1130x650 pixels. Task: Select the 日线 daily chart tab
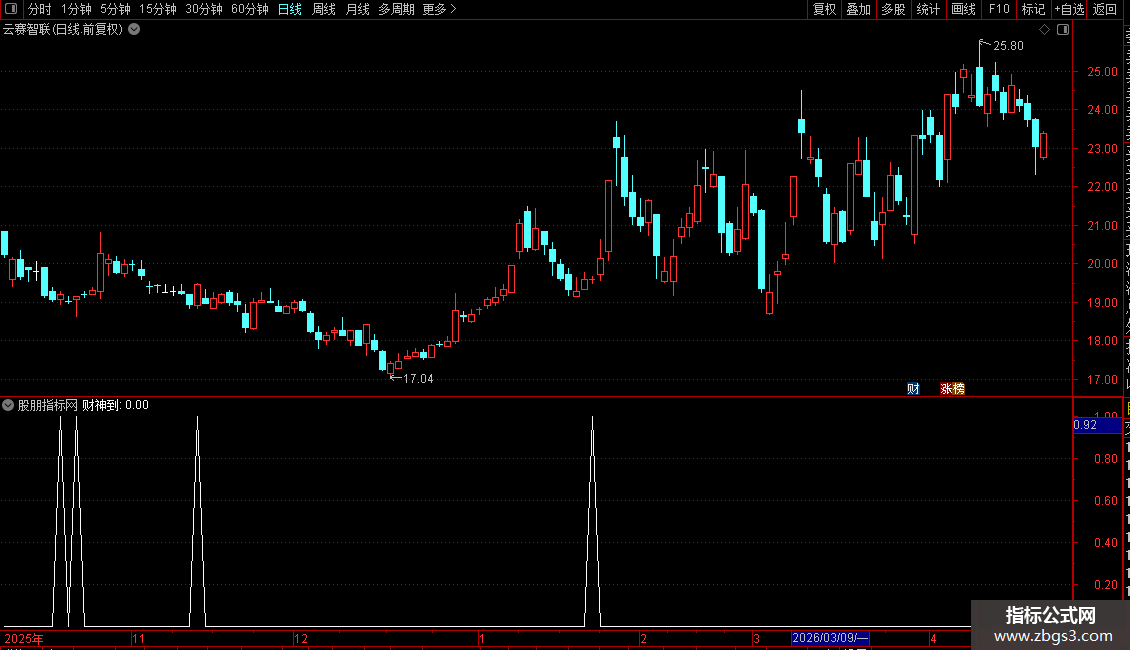pos(290,9)
